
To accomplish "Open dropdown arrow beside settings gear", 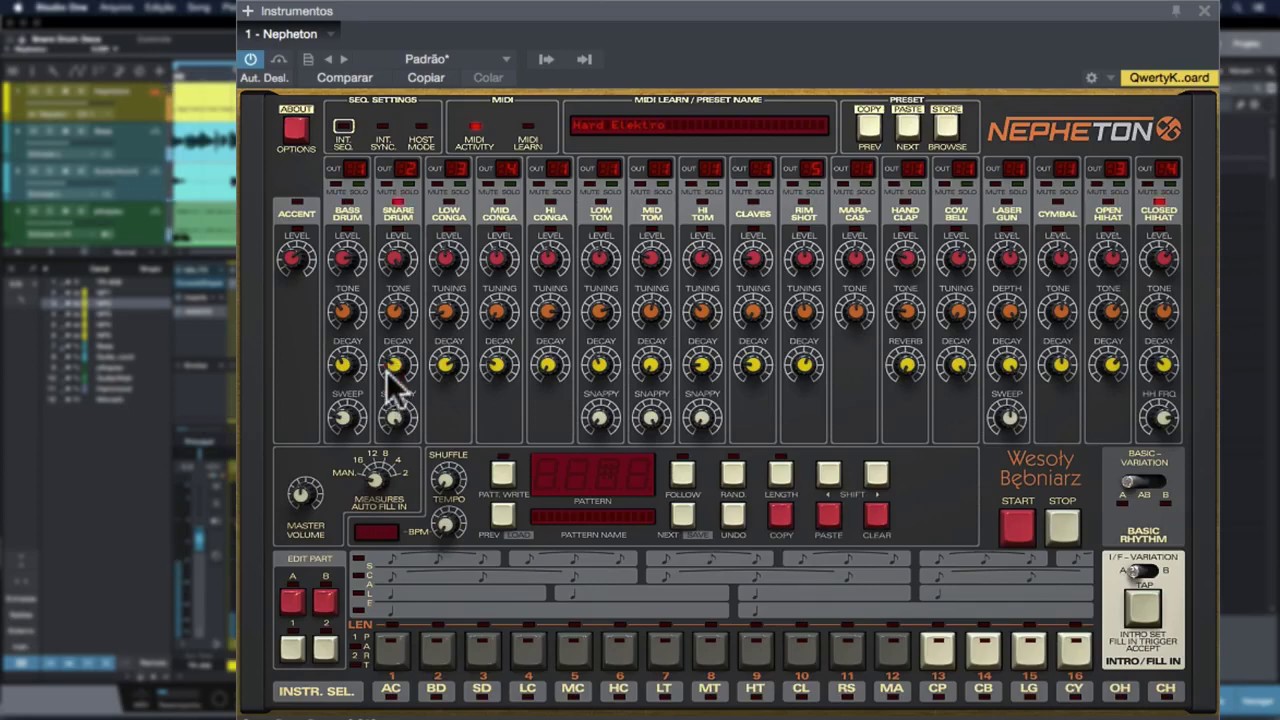I will (1109, 78).
